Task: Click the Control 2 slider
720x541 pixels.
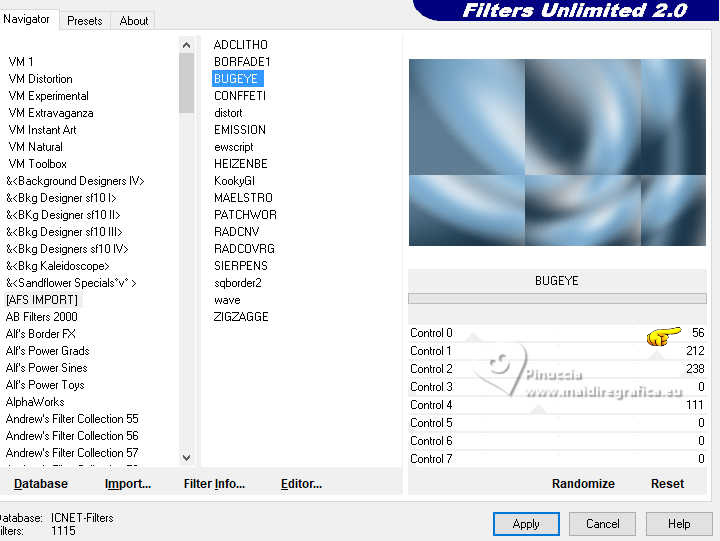Action: pos(557,369)
